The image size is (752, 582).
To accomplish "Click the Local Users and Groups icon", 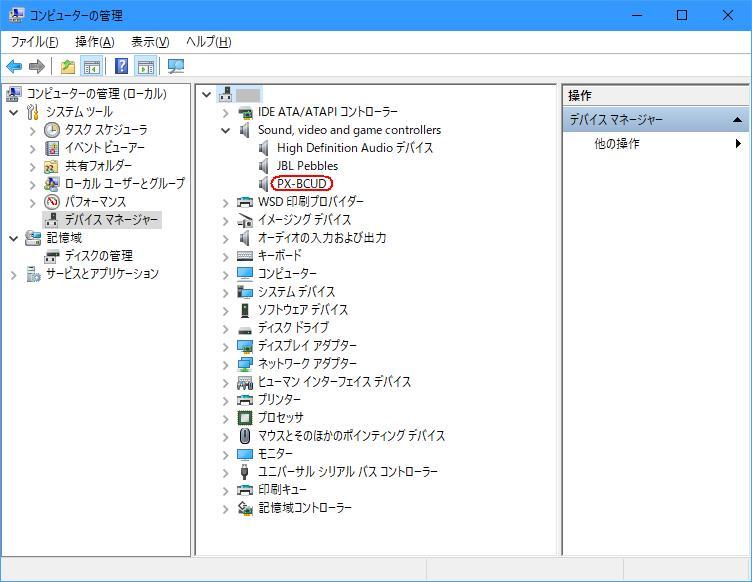I will [x=51, y=184].
